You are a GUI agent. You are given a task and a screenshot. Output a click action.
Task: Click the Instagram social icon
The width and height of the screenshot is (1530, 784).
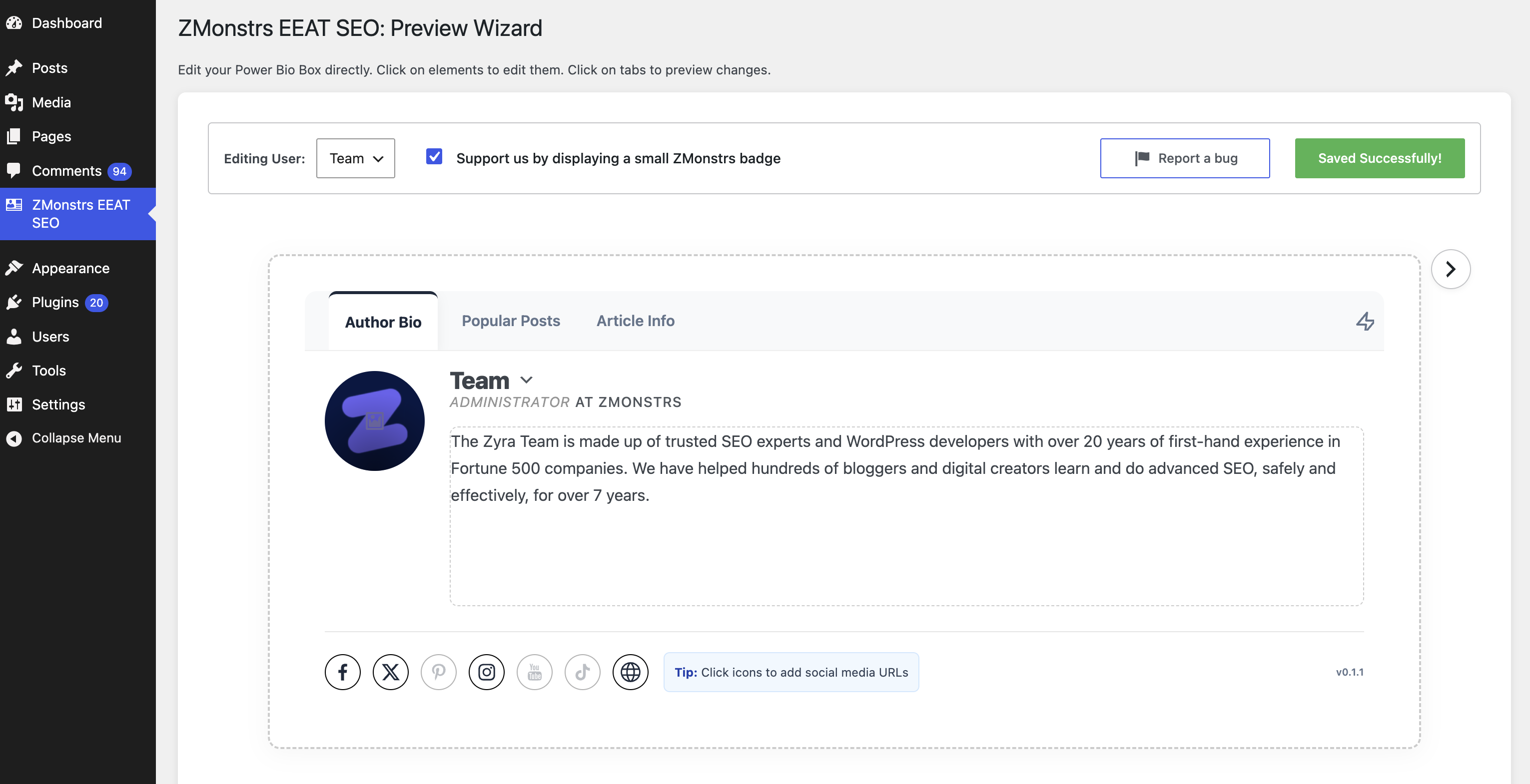click(487, 672)
